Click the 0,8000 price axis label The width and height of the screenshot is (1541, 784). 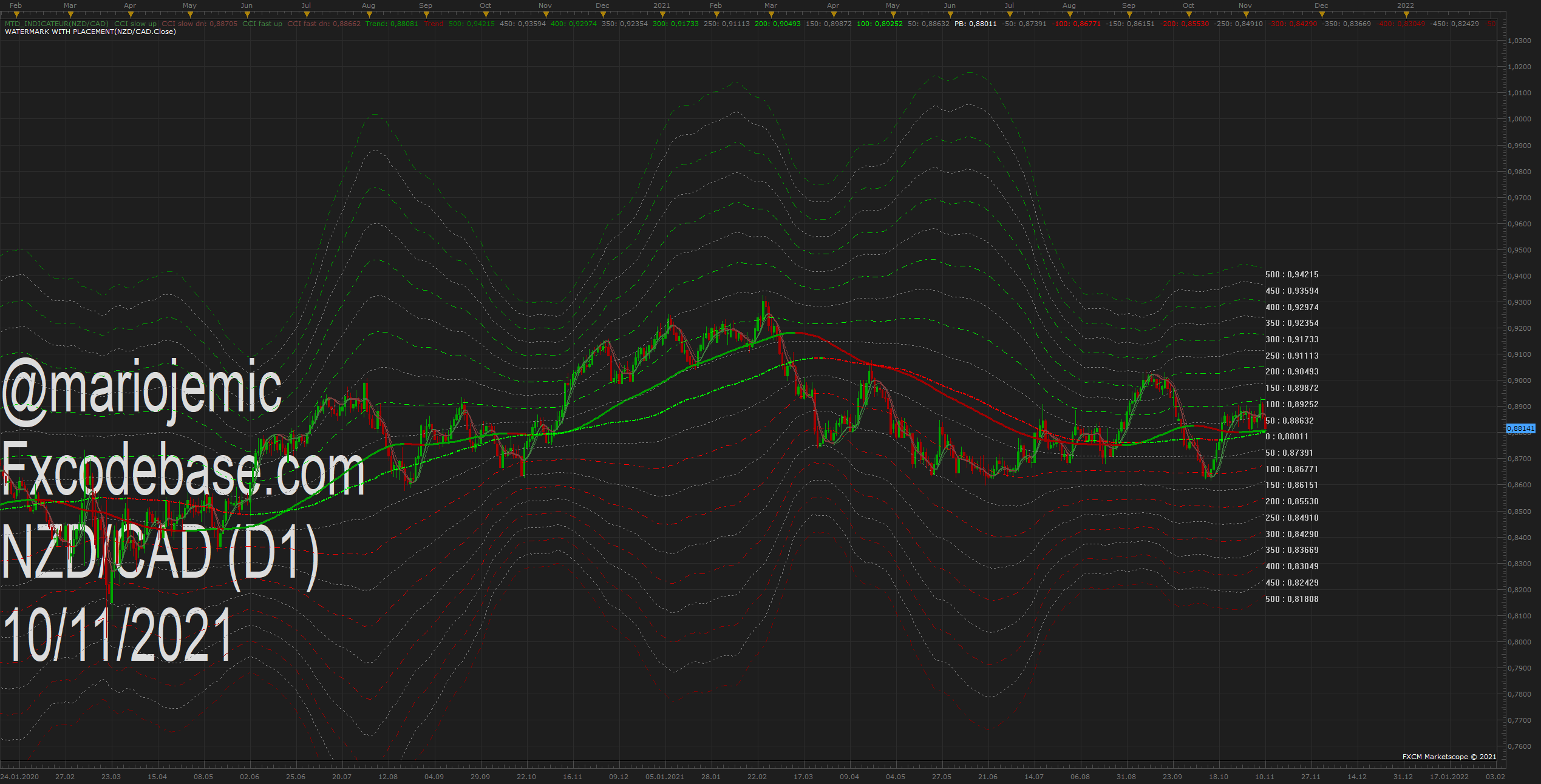point(1520,642)
